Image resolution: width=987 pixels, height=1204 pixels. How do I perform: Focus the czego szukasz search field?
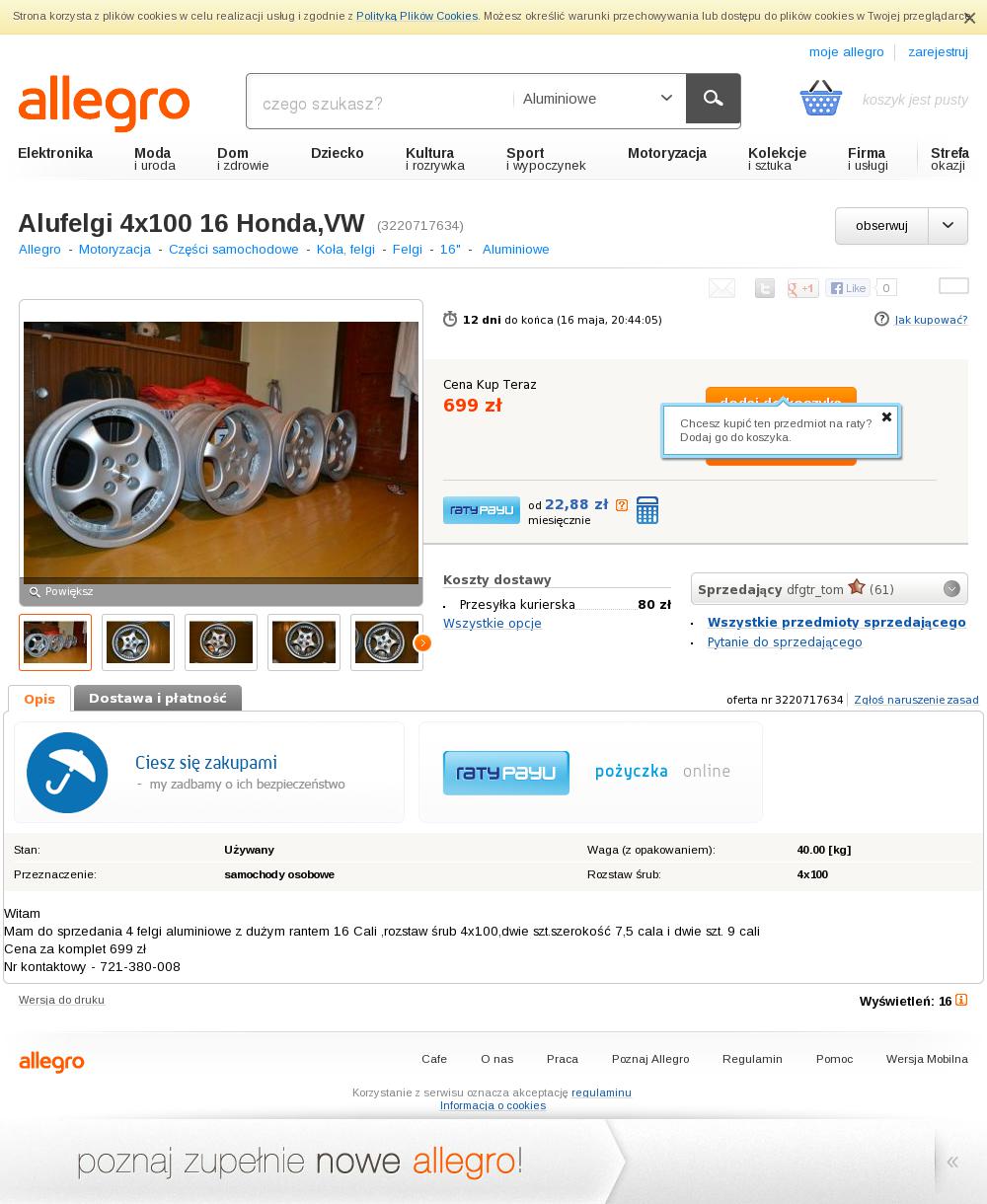click(380, 103)
